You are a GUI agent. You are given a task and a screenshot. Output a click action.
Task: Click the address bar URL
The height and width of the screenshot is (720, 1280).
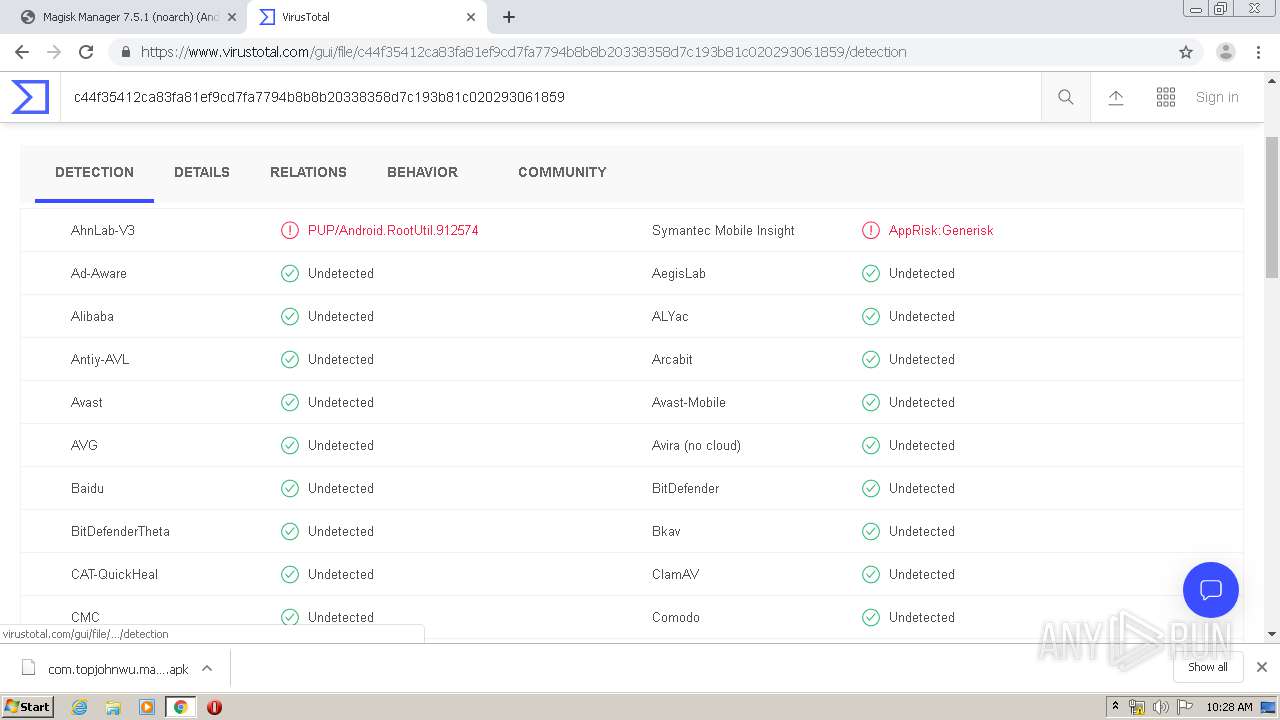click(x=524, y=52)
